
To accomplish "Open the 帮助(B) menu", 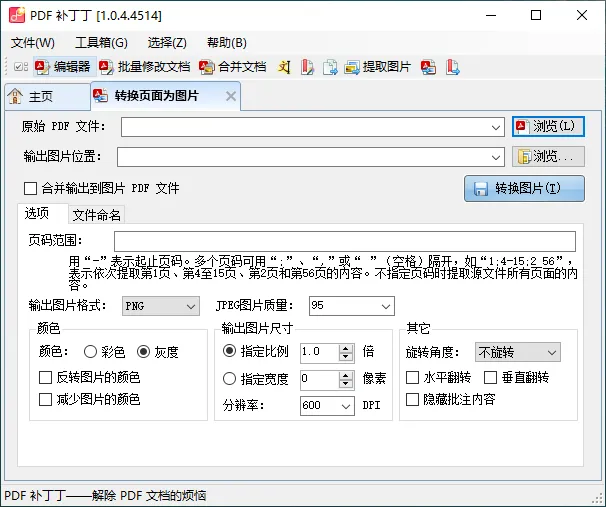I will 226,43.
